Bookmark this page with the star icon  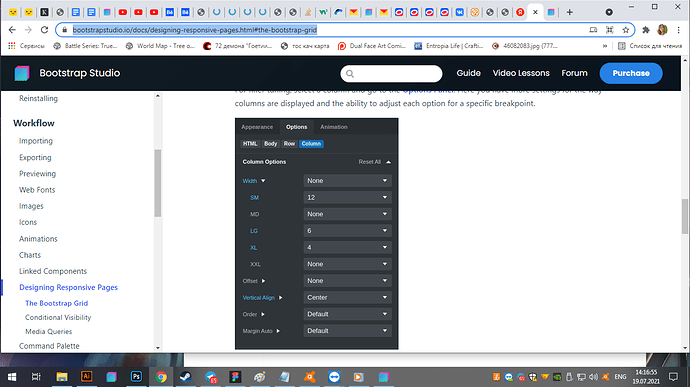point(626,30)
